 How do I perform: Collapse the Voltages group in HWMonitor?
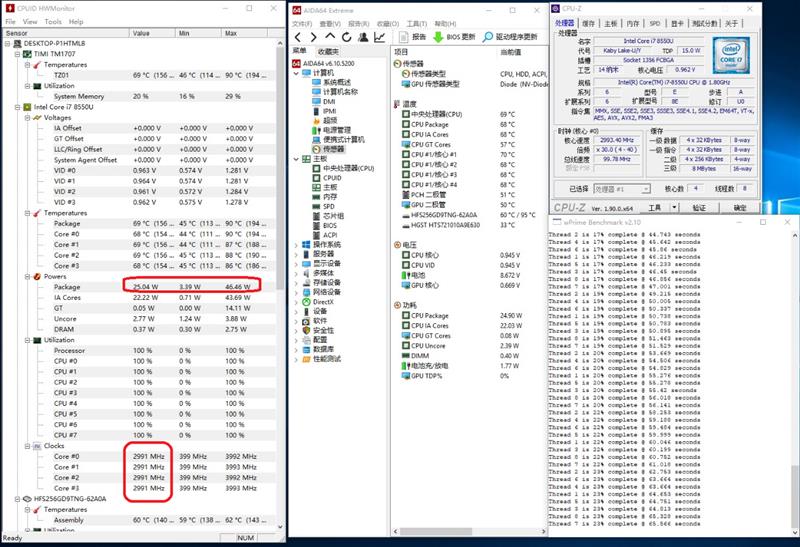[x=29, y=117]
